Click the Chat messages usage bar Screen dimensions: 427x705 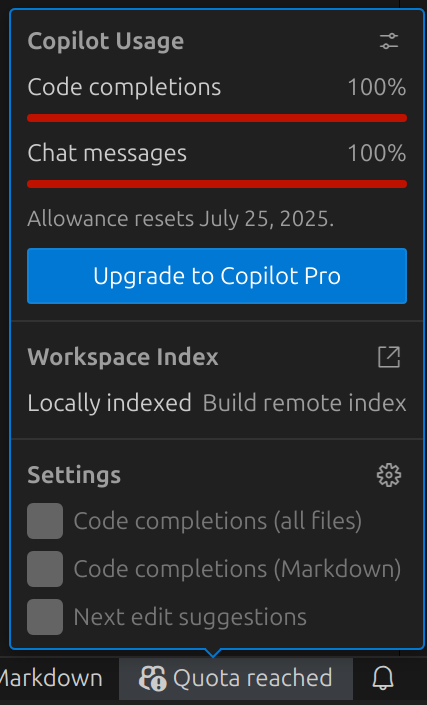pyautogui.click(x=217, y=184)
